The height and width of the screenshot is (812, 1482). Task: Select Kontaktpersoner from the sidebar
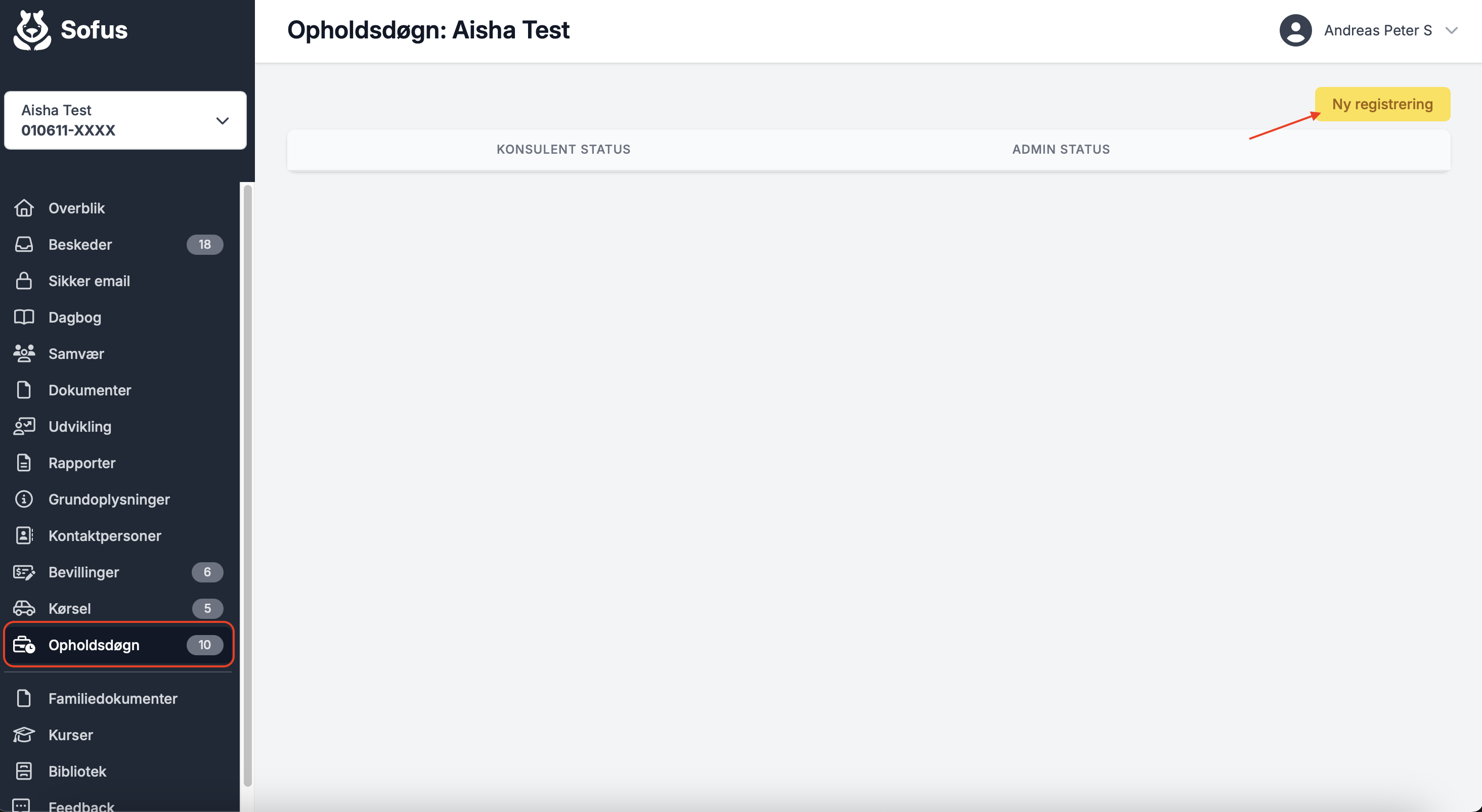coord(105,535)
